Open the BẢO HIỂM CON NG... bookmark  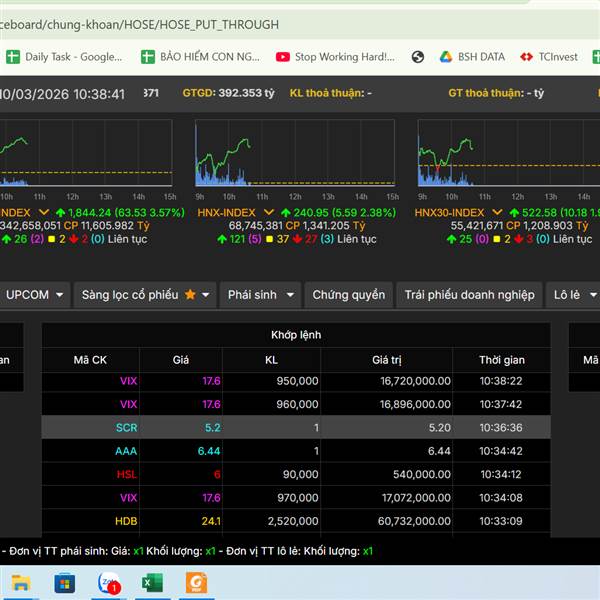200,57
